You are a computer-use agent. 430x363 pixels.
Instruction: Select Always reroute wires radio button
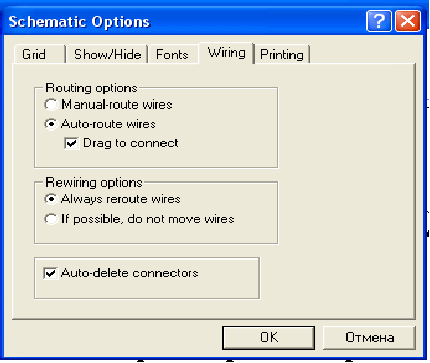click(51, 199)
